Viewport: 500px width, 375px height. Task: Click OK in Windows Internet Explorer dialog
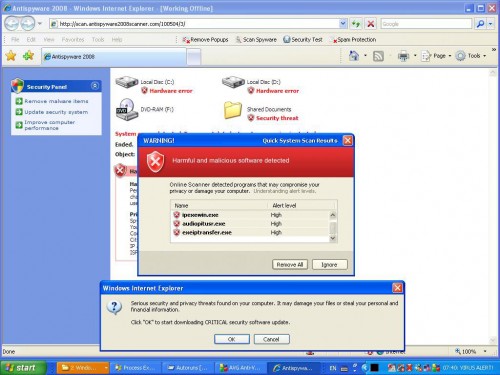pos(232,339)
